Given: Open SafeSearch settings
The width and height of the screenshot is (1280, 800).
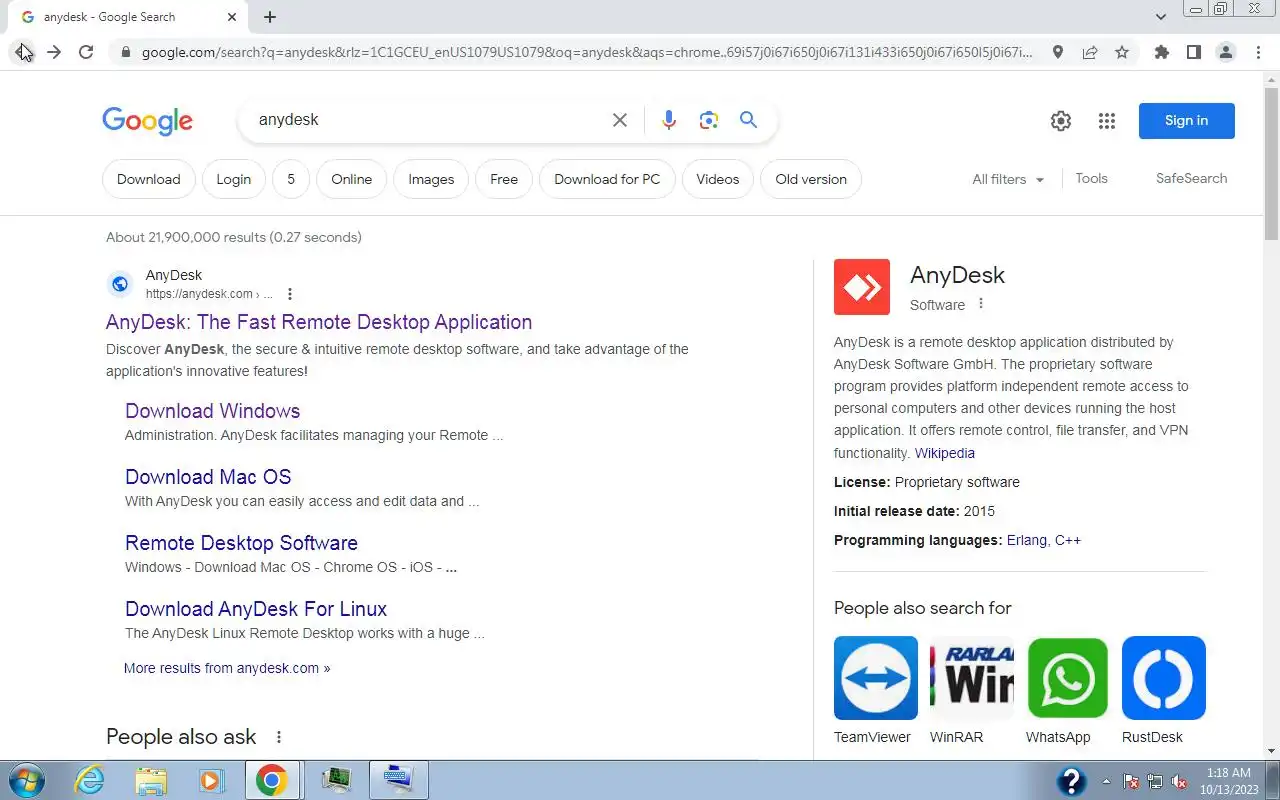Looking at the screenshot, I should pos(1191,178).
